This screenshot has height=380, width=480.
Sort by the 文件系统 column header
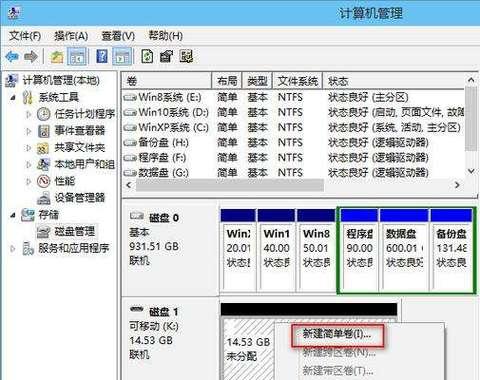(x=298, y=81)
